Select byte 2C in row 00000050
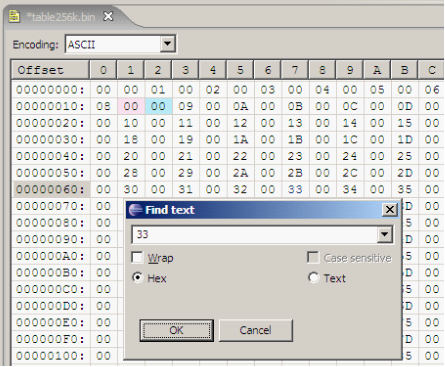445x367 pixels. tap(350, 173)
